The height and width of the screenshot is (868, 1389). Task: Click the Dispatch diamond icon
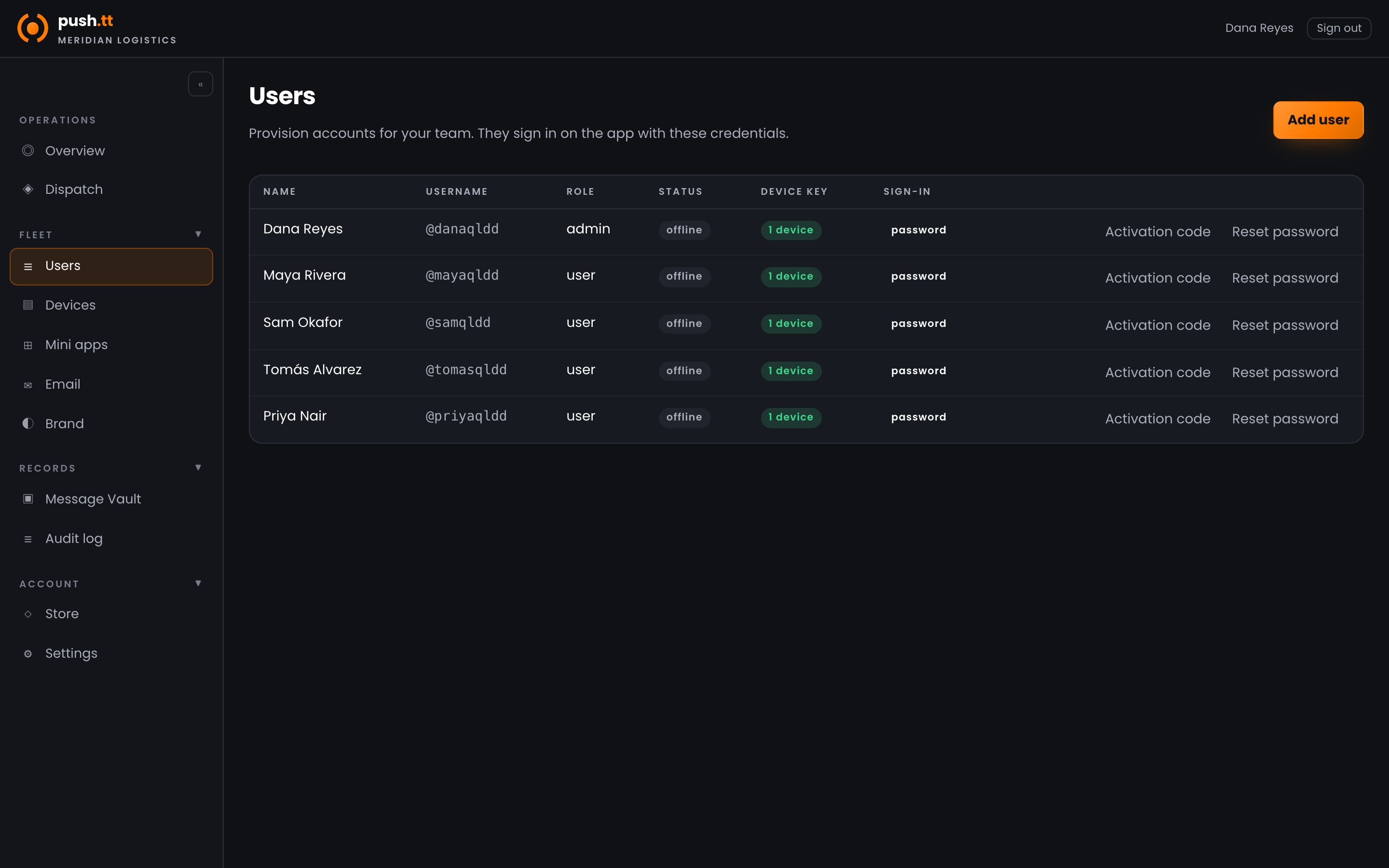pos(27,189)
